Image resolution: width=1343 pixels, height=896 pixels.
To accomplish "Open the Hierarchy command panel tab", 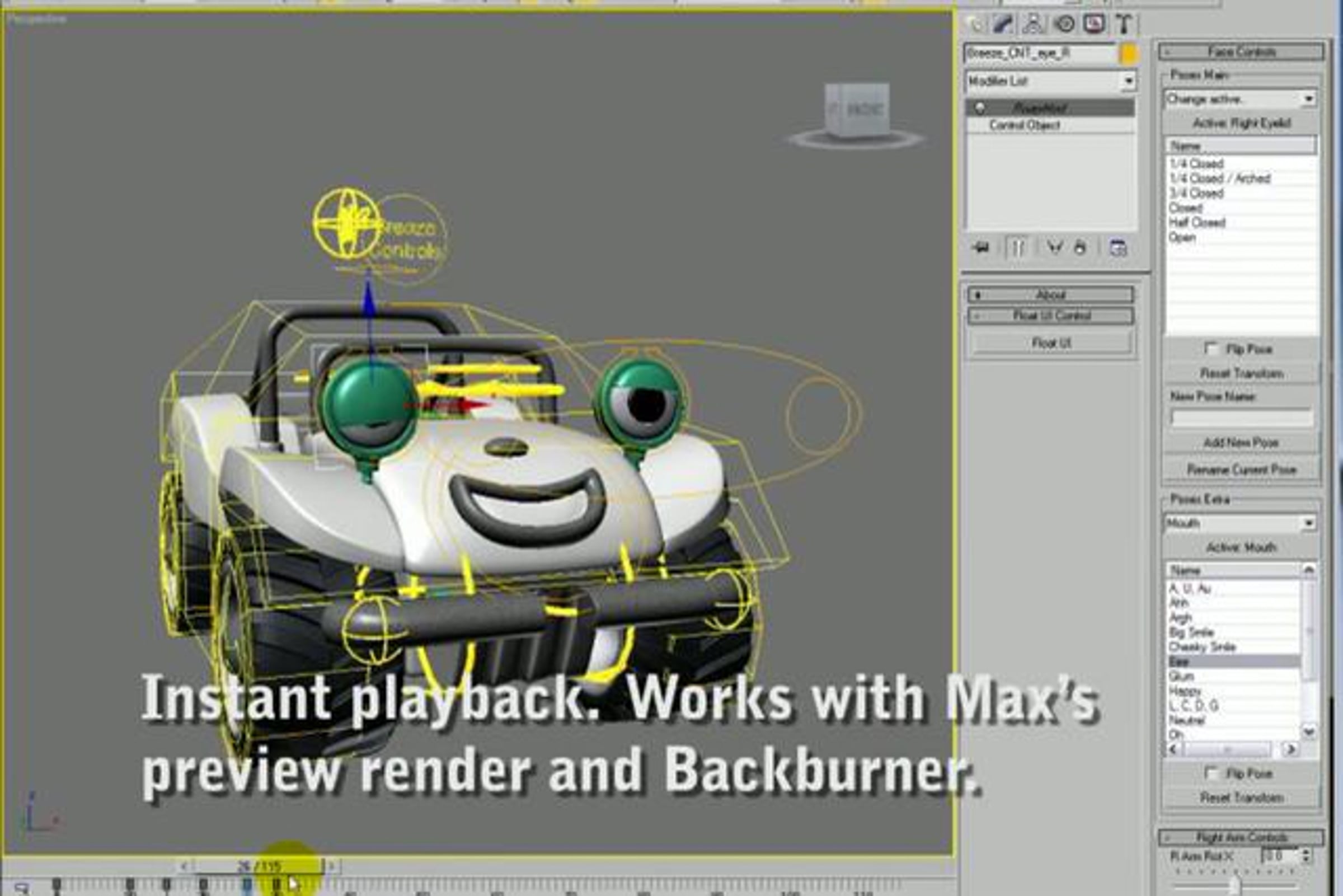I will click(1033, 24).
